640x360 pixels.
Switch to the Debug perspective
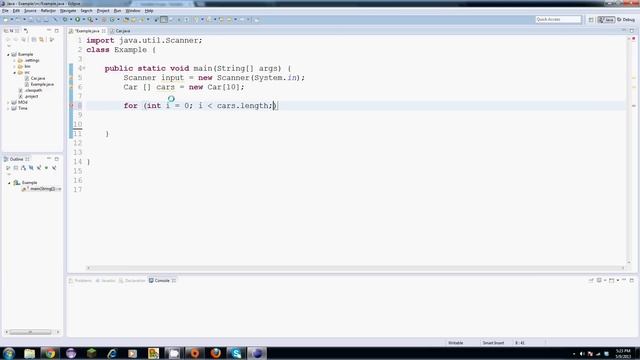[x=626, y=19]
